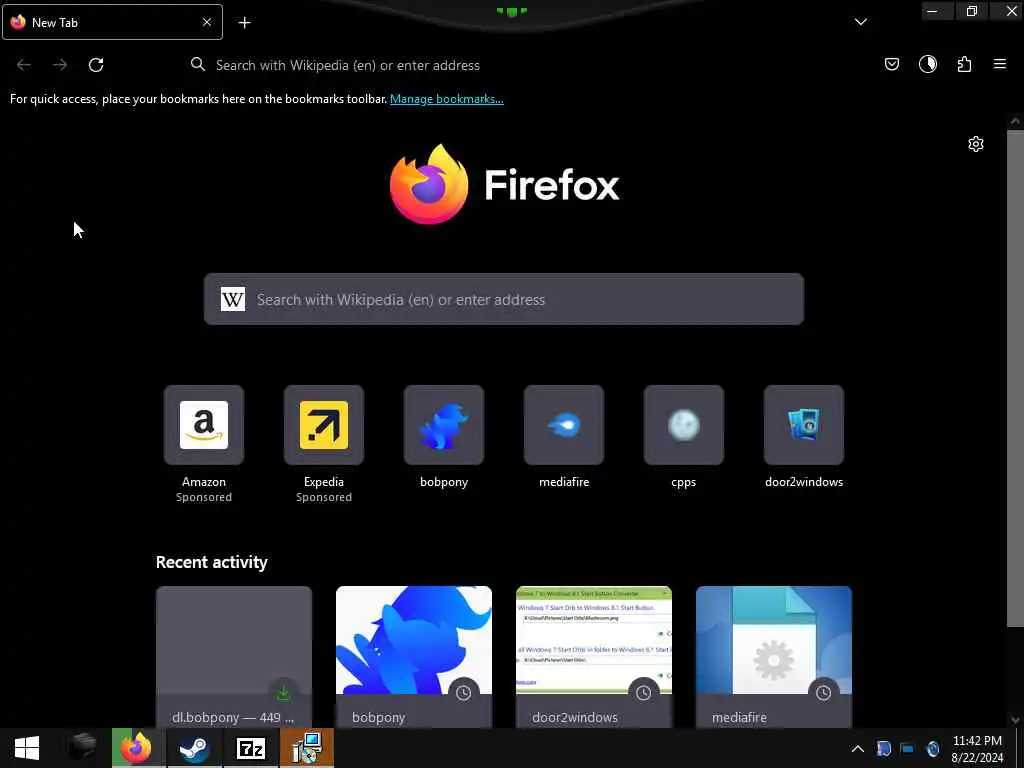Select the New Tab browser tab

[112, 22]
